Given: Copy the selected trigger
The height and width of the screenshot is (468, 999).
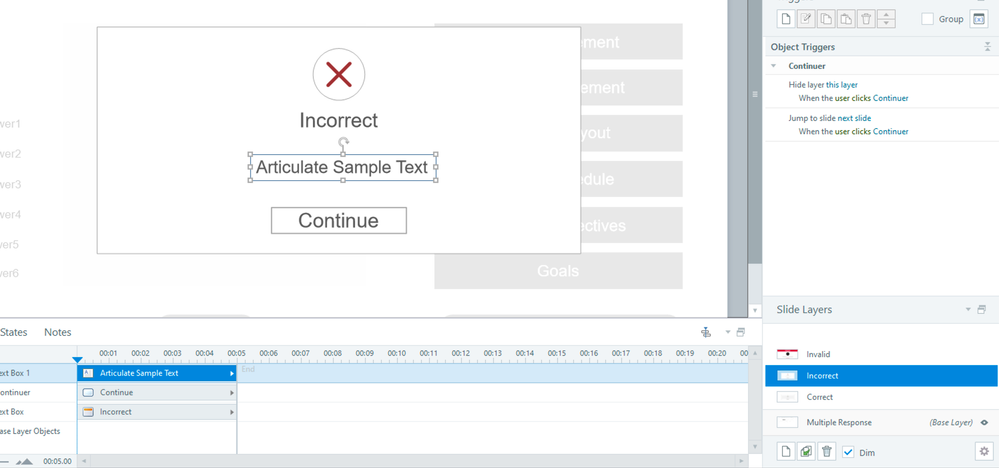Looking at the screenshot, I should click(828, 19).
